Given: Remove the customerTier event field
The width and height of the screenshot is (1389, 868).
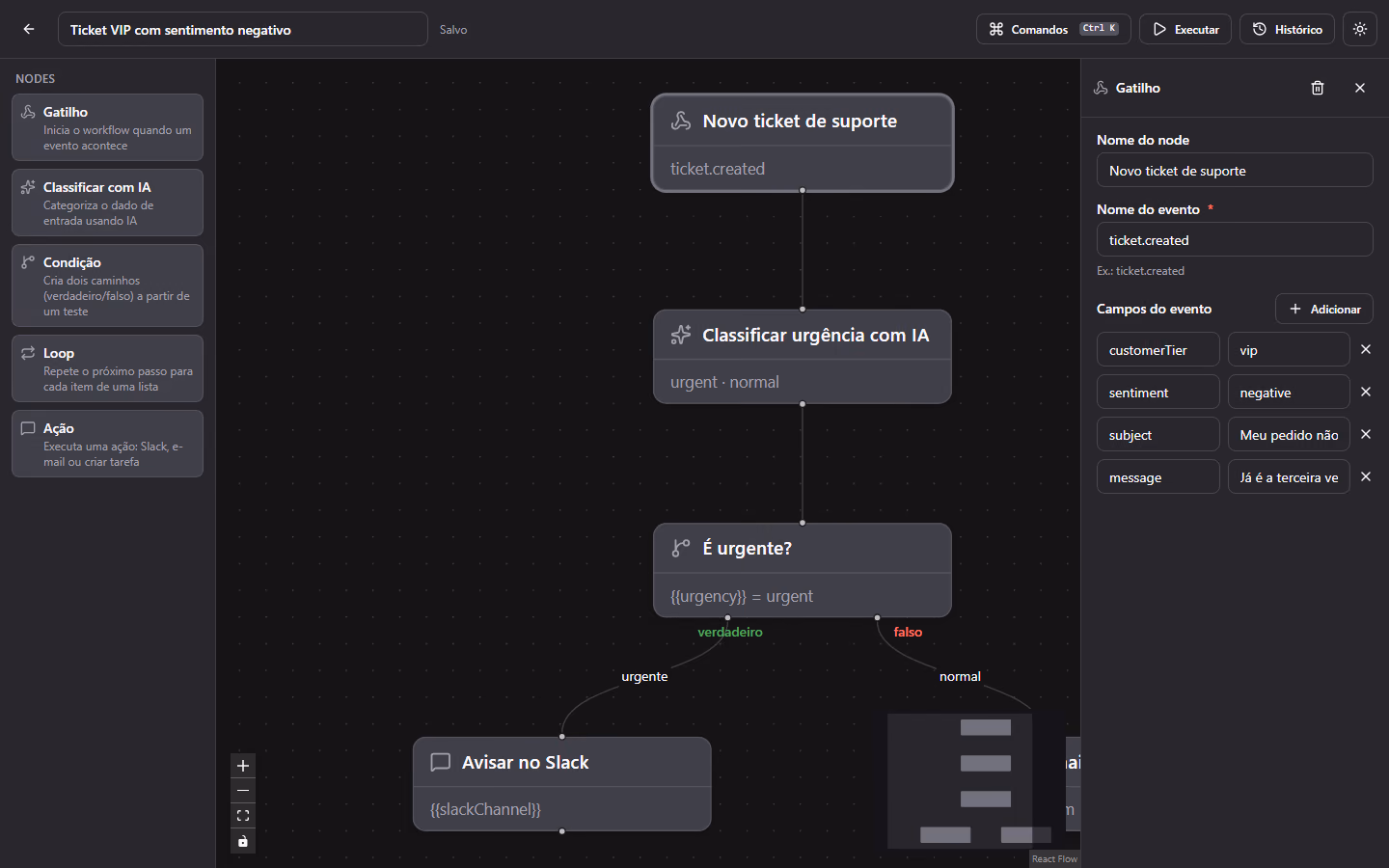Looking at the screenshot, I should (1366, 349).
